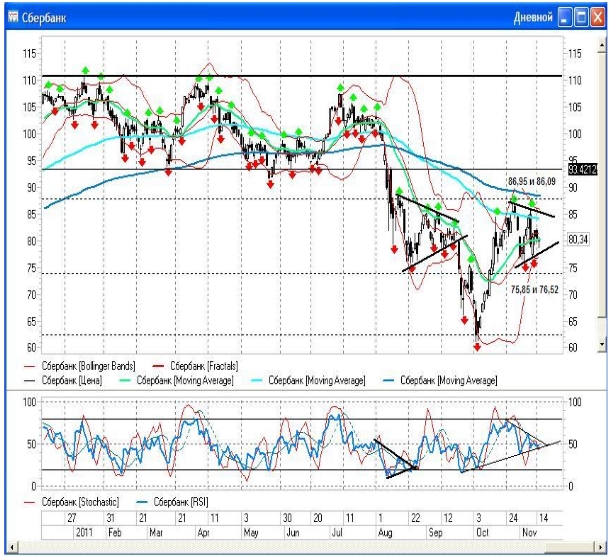Select the Fractals legend entry
The width and height of the screenshot is (612, 557).
coord(195,366)
